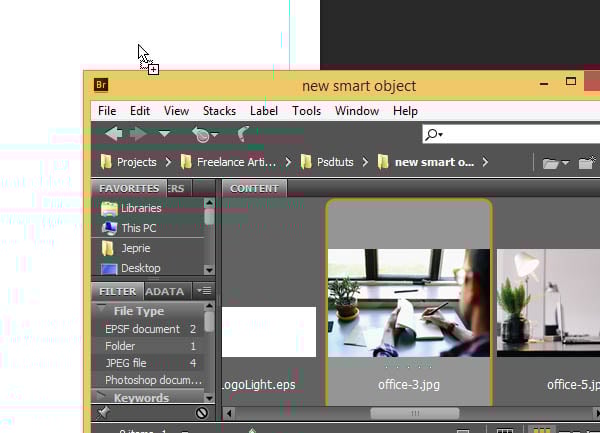
Task: Expand the Keywords filter section
Action: (102, 395)
